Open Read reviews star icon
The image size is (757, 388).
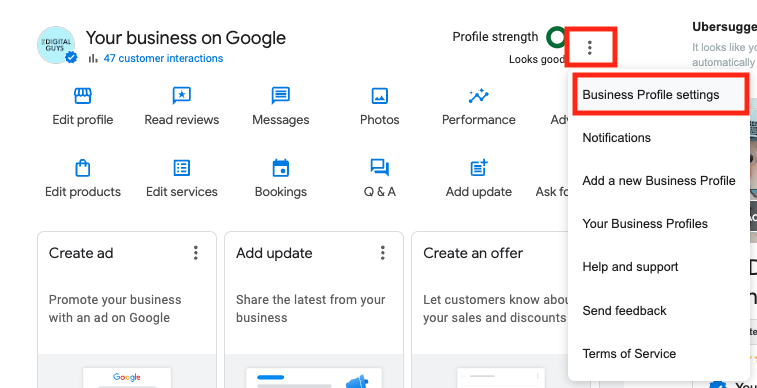click(182, 96)
